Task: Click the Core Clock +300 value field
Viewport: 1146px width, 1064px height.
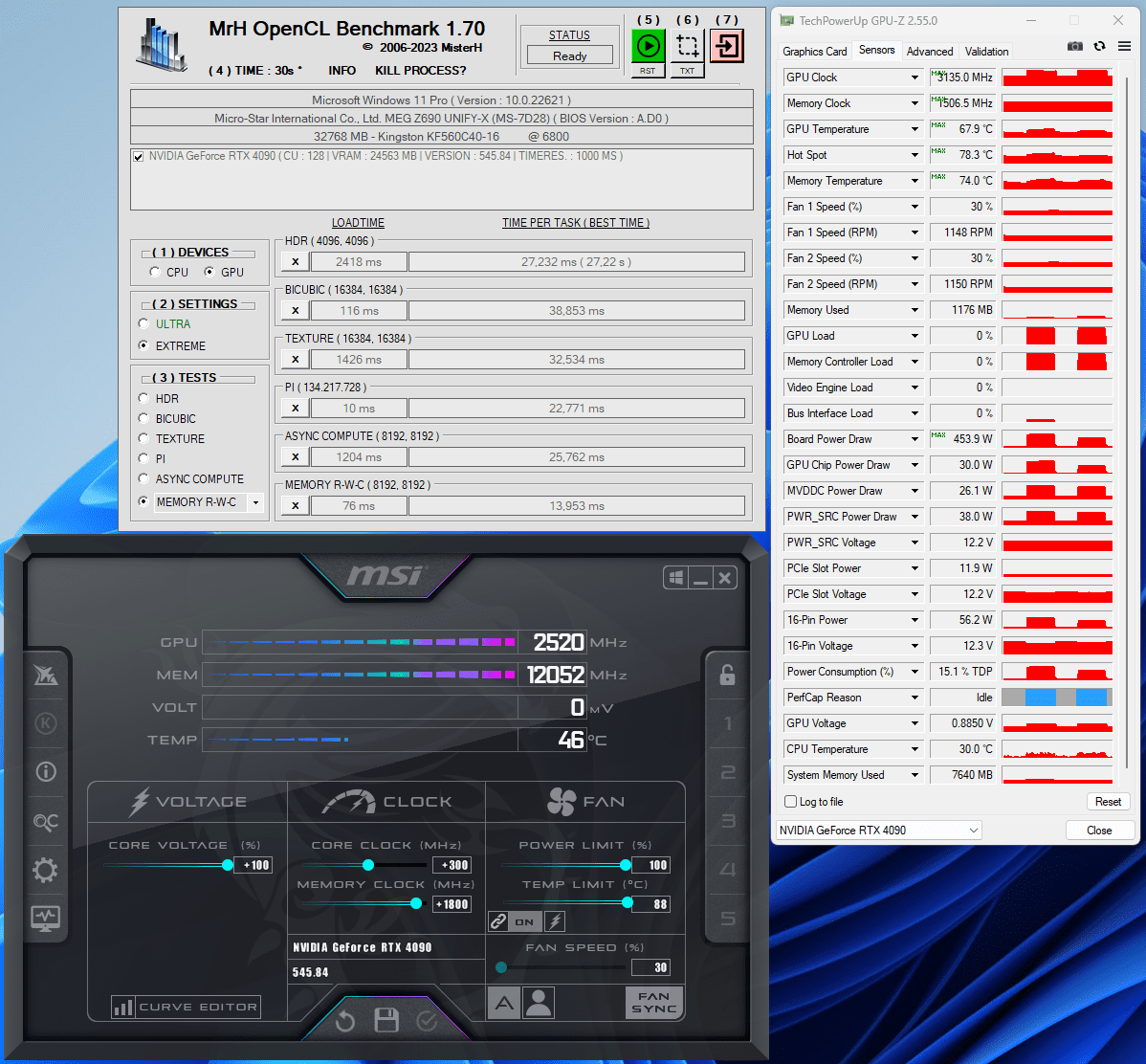Action: [452, 865]
